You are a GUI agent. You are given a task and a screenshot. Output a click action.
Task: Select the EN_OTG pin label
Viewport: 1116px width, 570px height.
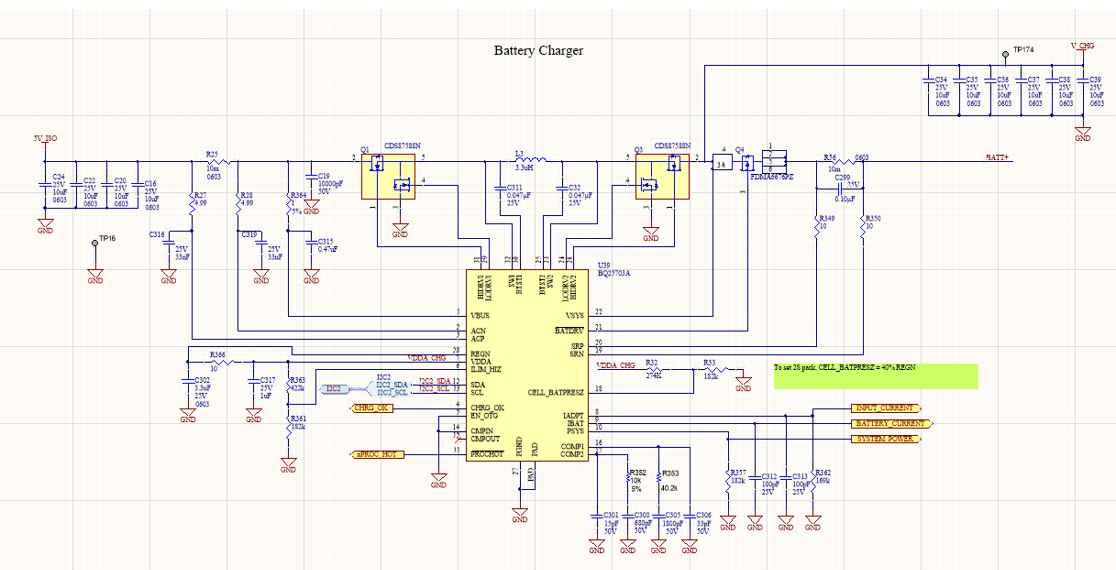pyautogui.click(x=484, y=416)
